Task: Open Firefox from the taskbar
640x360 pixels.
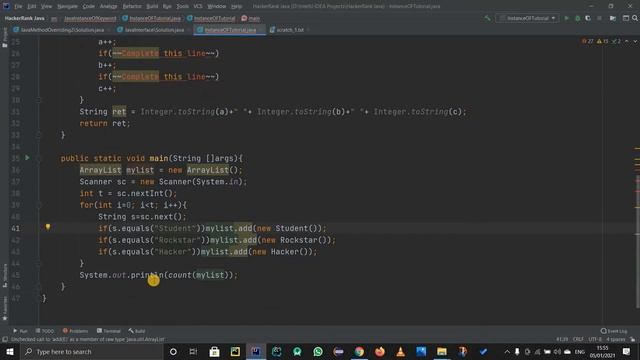Action: click(x=380, y=351)
